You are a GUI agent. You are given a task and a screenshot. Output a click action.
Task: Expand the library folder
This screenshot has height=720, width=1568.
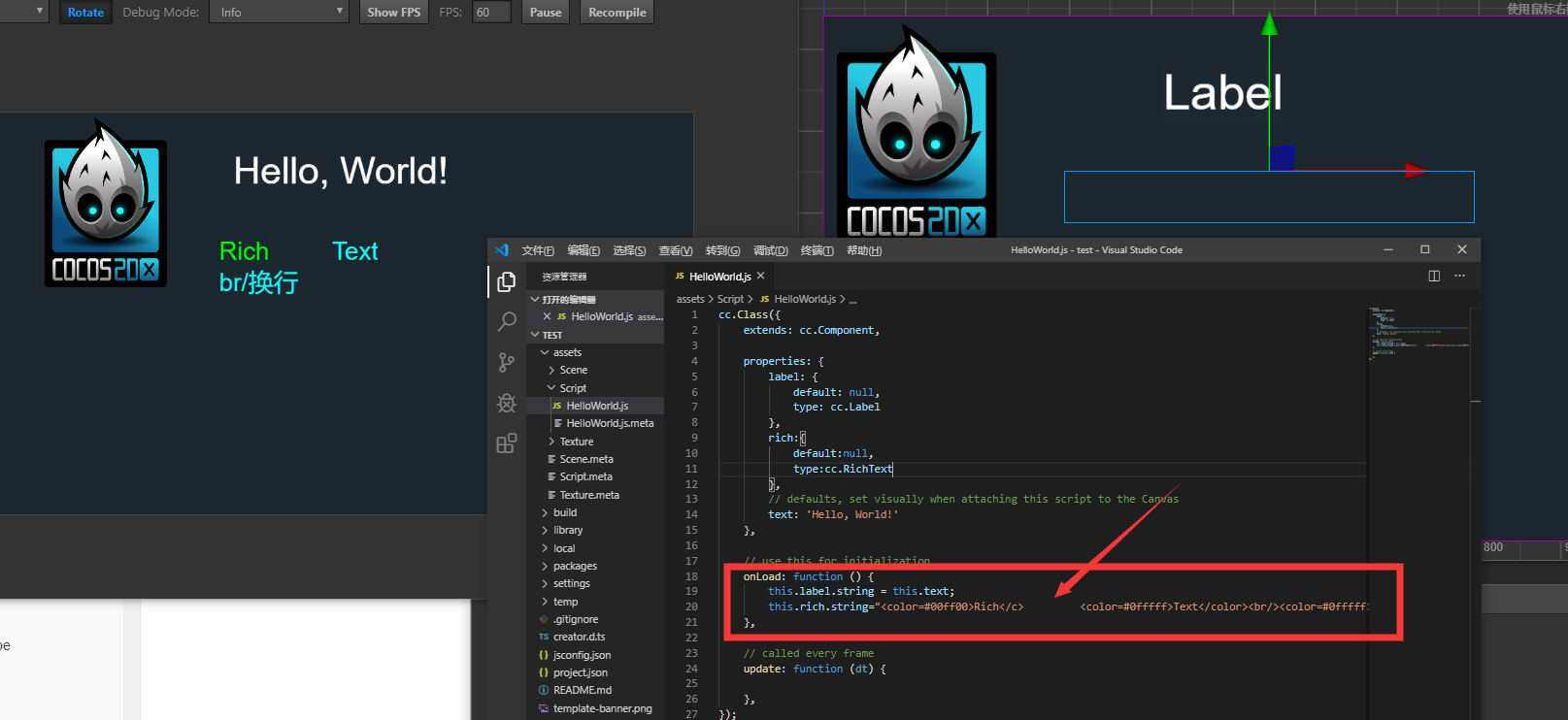click(x=545, y=531)
